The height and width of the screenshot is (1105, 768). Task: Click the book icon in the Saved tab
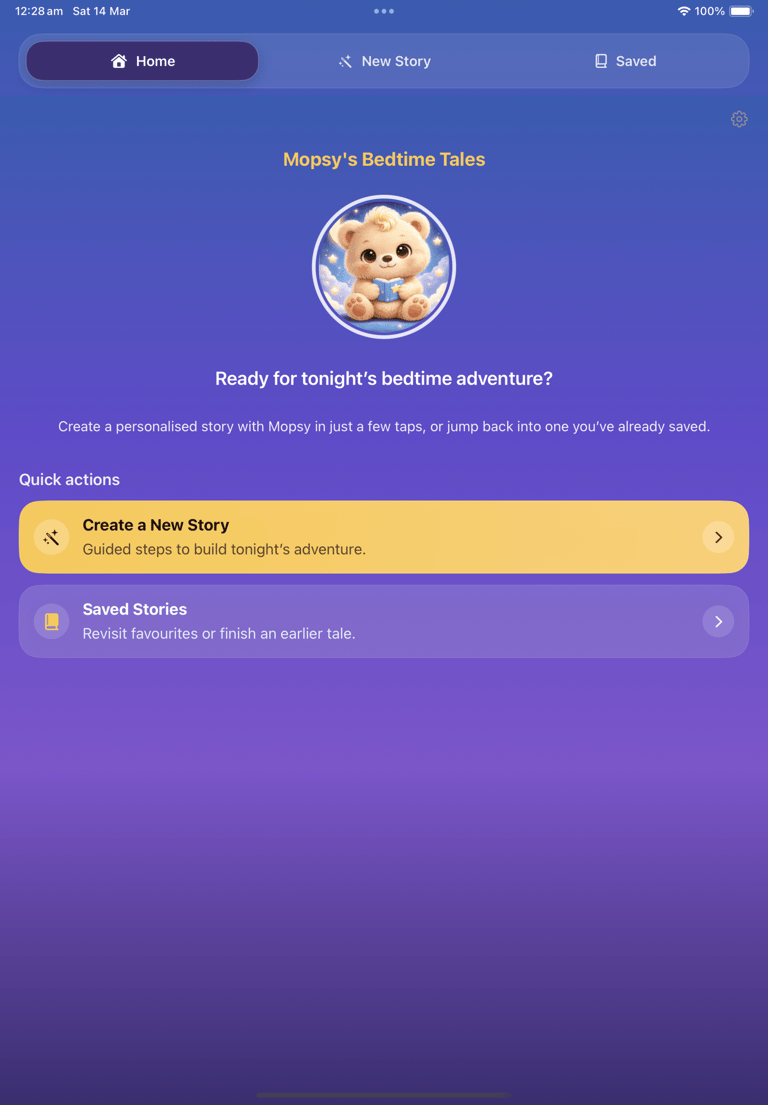point(601,61)
